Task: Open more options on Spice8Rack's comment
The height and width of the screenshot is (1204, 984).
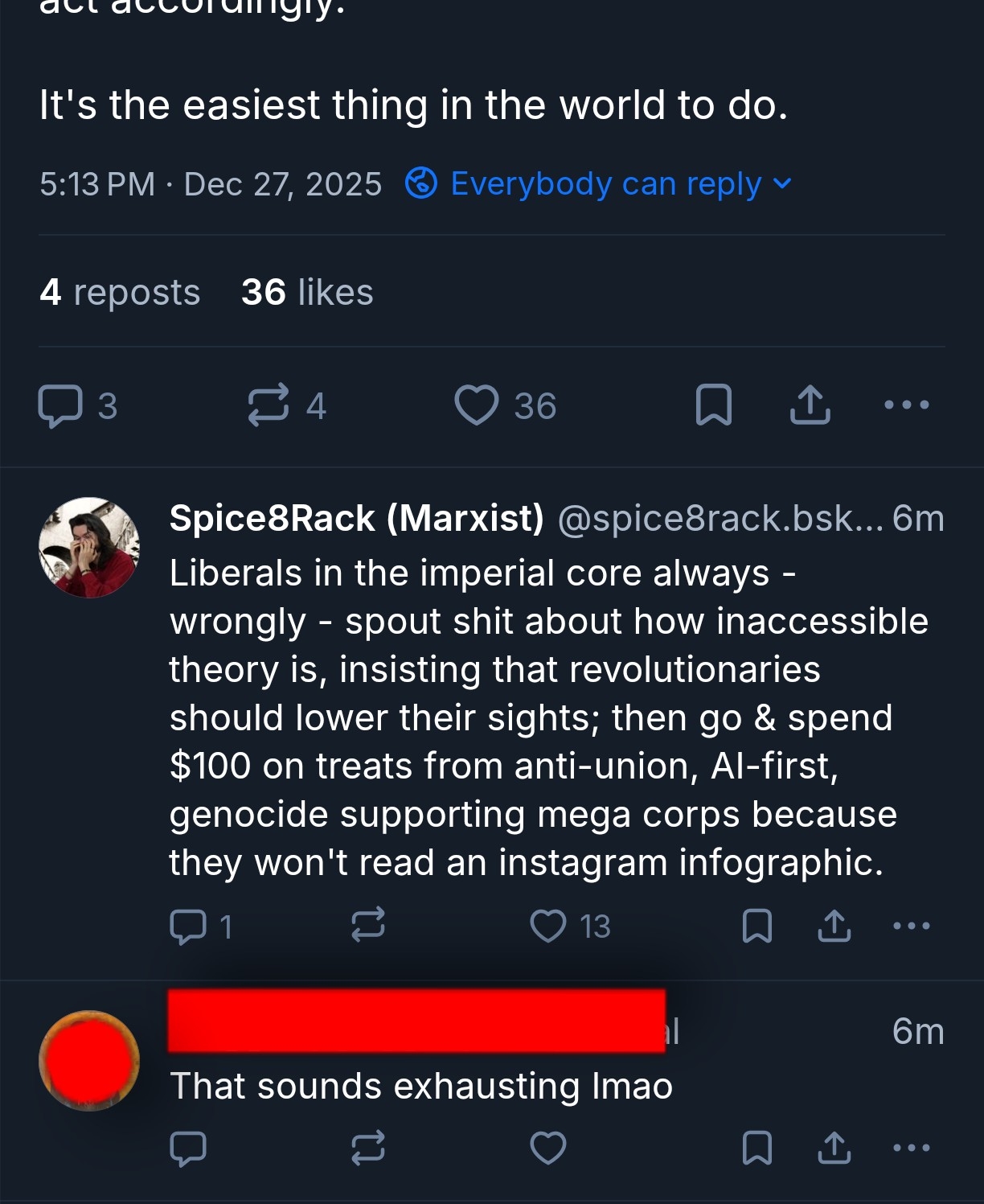Action: (912, 926)
